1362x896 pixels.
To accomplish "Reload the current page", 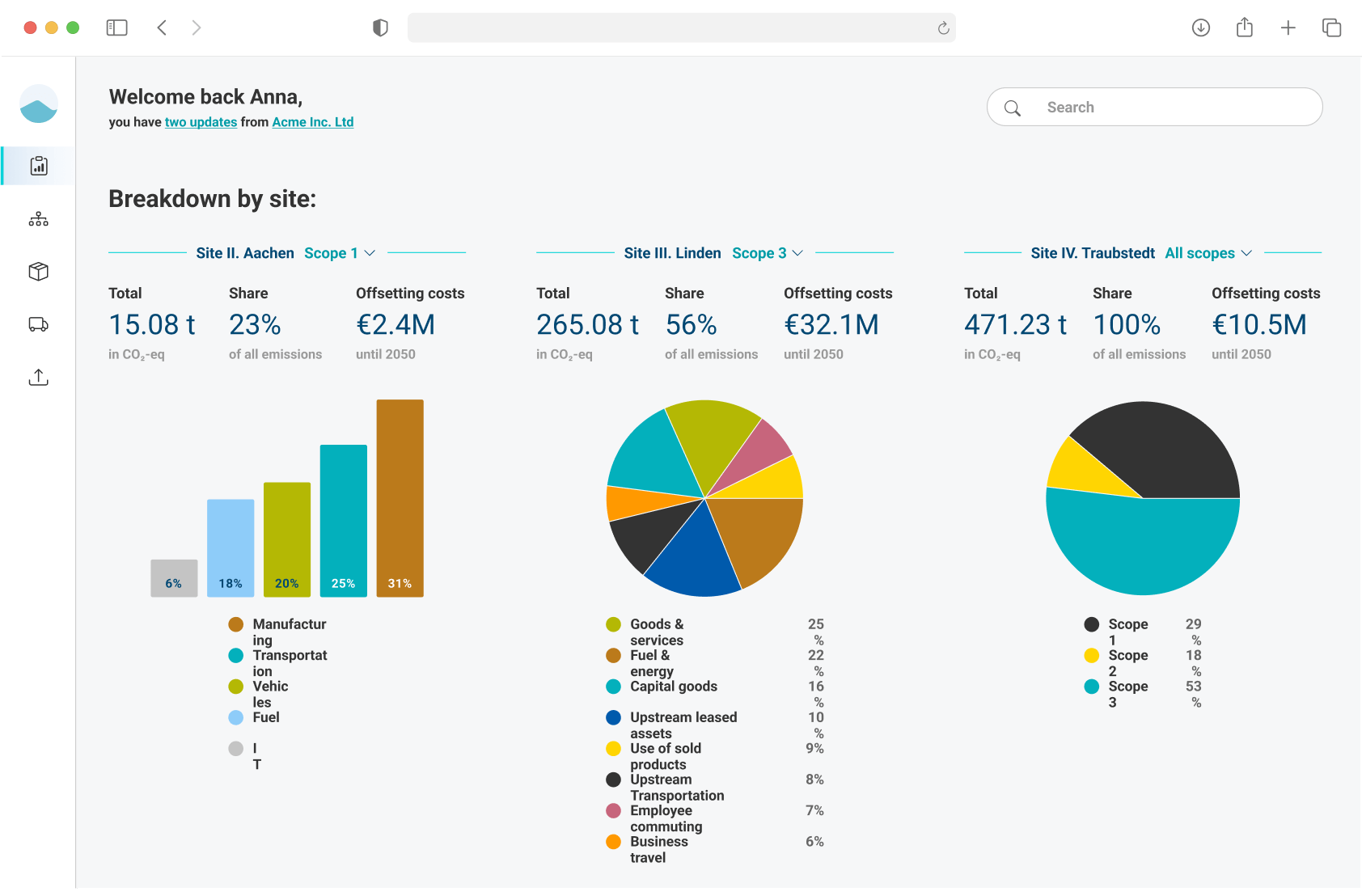I will 943,28.
